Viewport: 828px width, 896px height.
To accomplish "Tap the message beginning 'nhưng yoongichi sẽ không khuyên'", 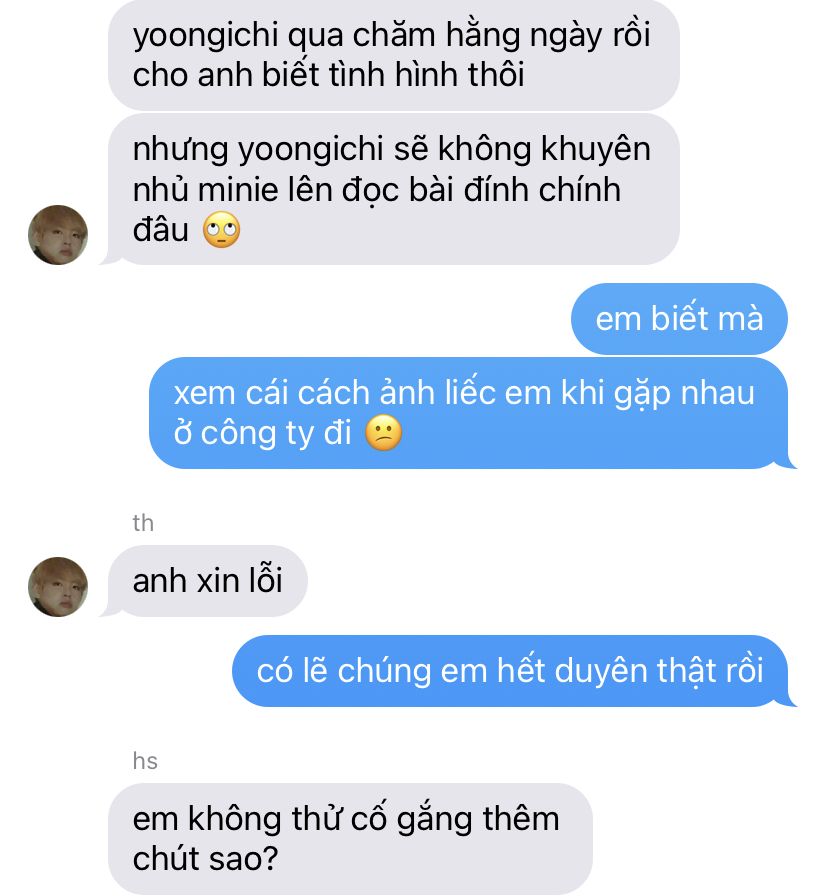I will point(394,189).
